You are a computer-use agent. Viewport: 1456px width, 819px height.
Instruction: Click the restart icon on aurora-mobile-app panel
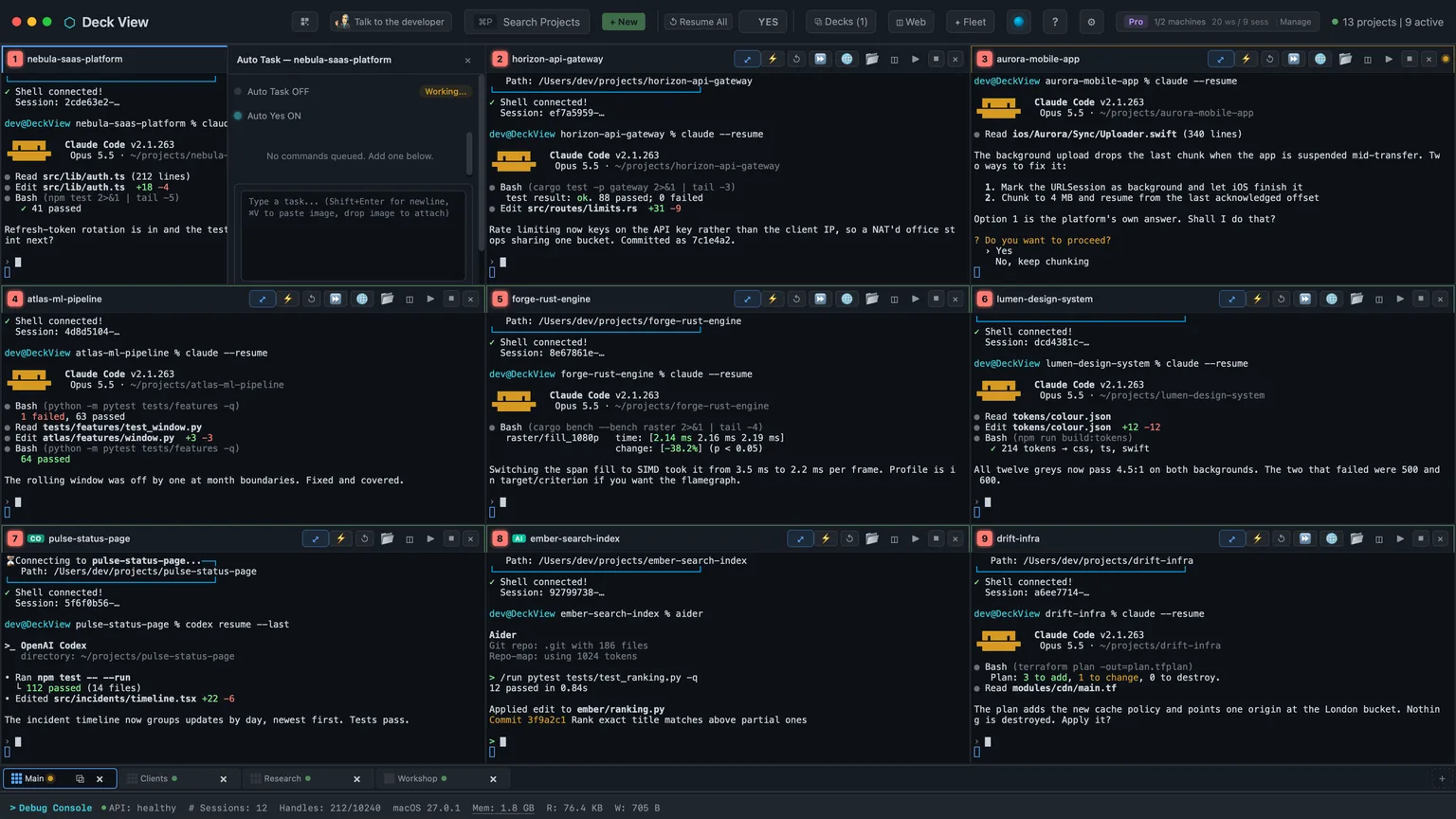pyautogui.click(x=1270, y=59)
